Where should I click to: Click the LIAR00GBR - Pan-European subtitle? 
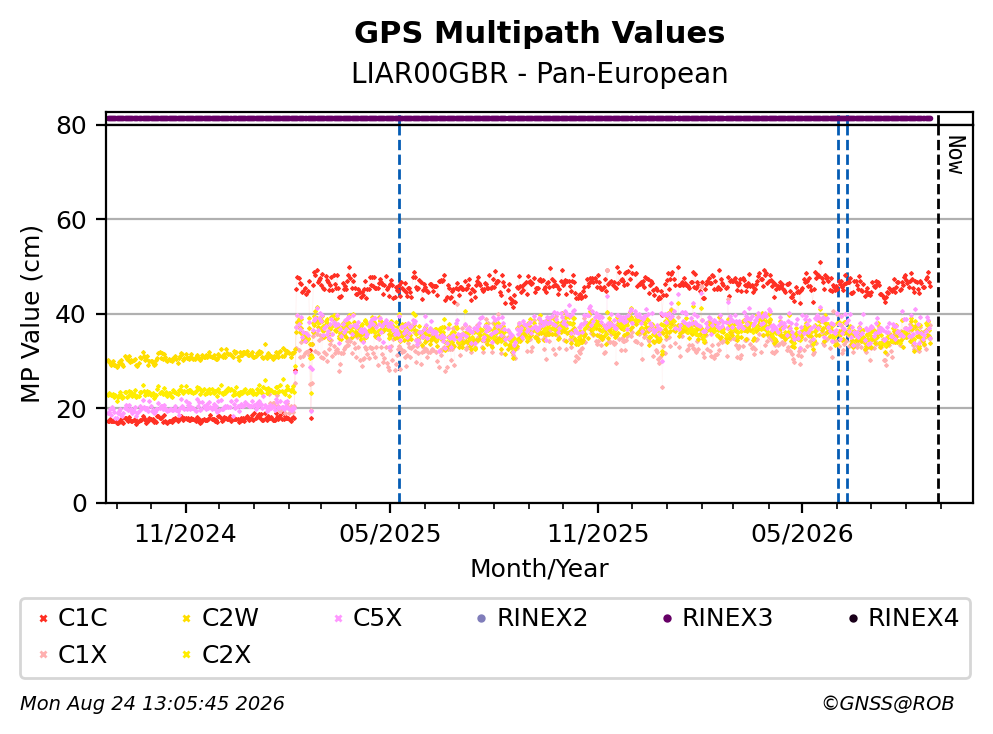tap(540, 73)
